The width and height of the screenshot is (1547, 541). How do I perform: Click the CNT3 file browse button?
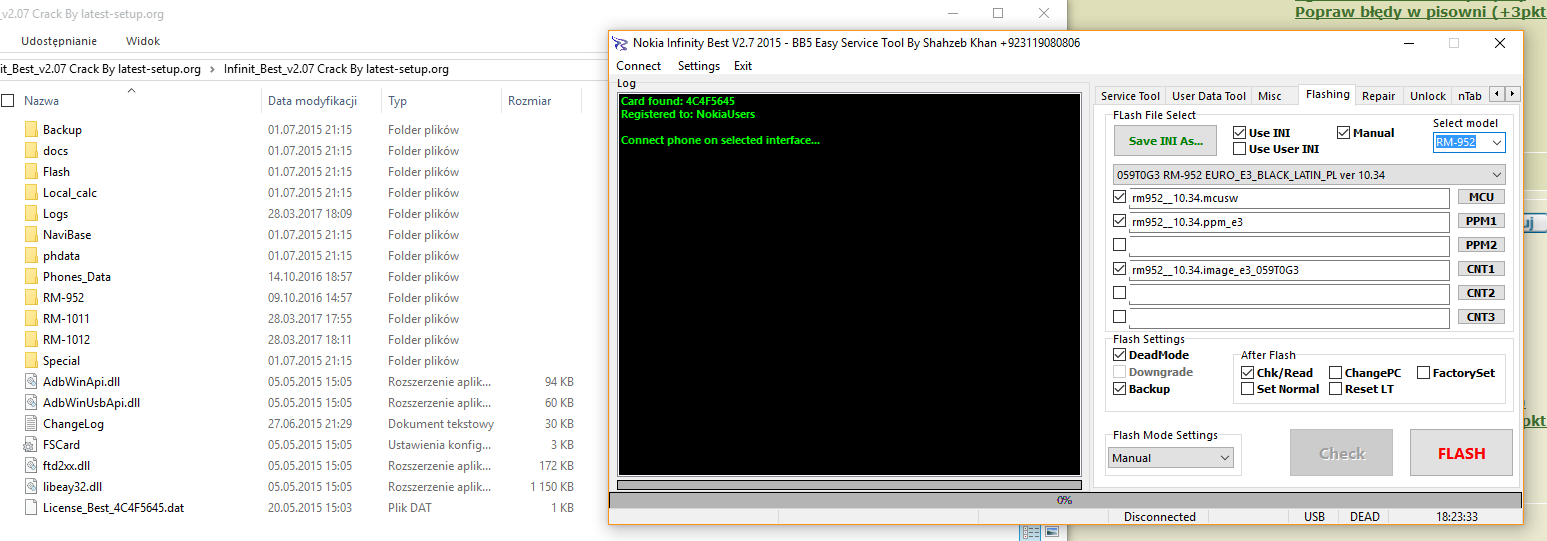tap(1481, 317)
